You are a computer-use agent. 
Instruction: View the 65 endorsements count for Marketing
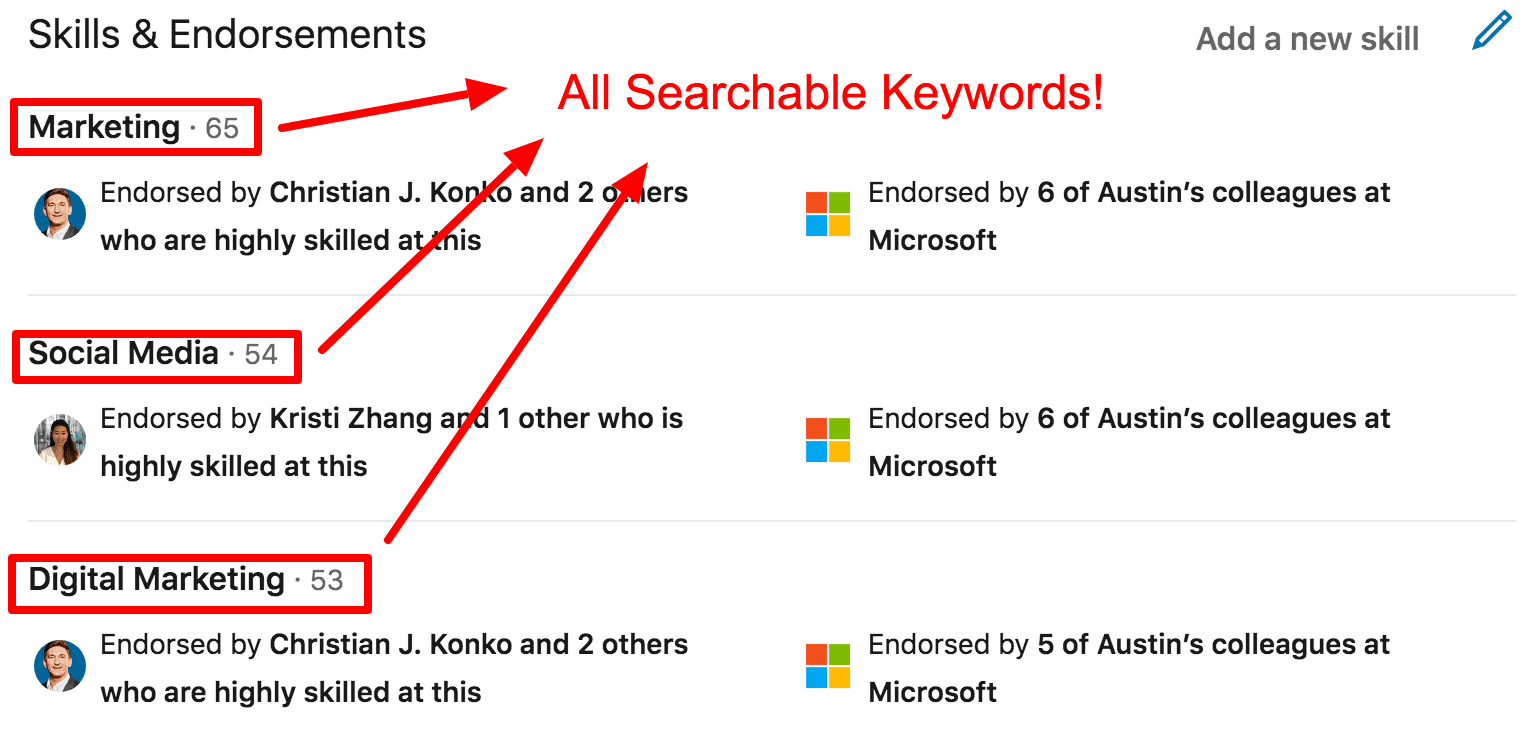click(x=222, y=129)
